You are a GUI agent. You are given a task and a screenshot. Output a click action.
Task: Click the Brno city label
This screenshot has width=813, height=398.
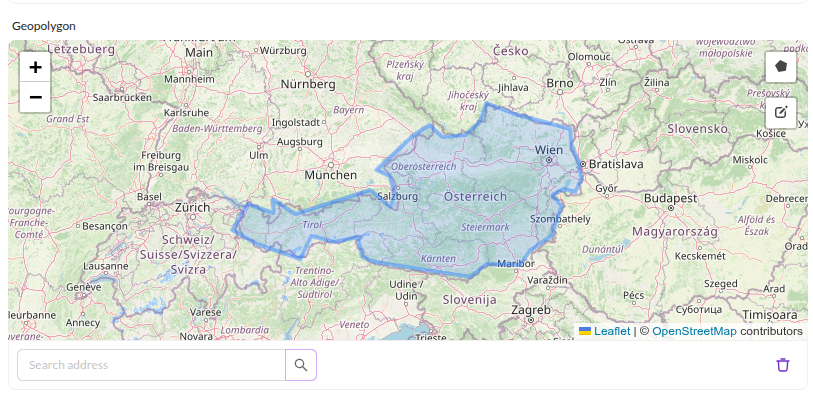560,83
